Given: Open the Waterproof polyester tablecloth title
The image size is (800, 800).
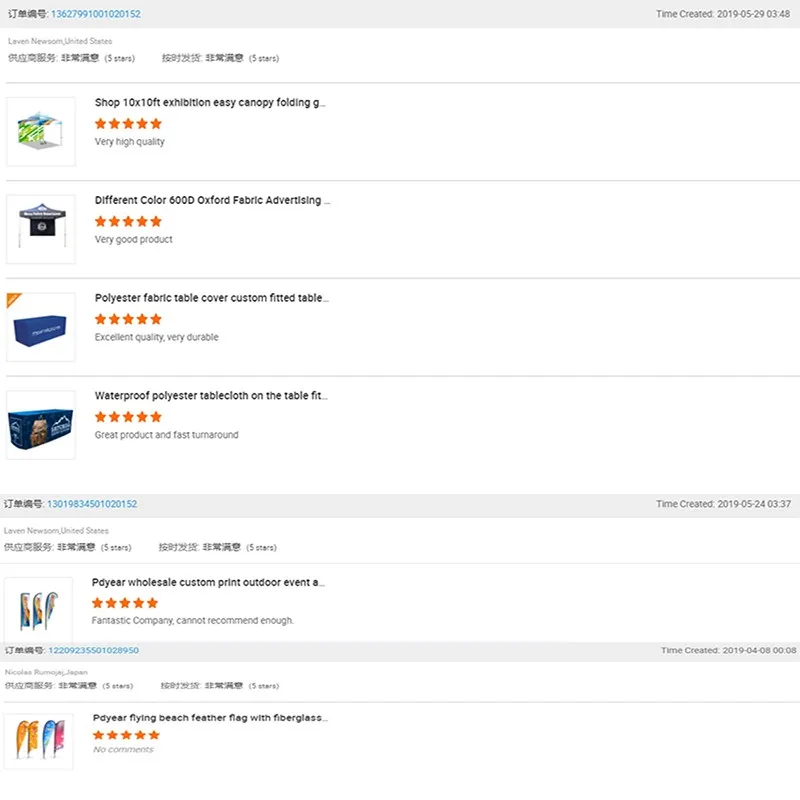Looking at the screenshot, I should pos(211,396).
